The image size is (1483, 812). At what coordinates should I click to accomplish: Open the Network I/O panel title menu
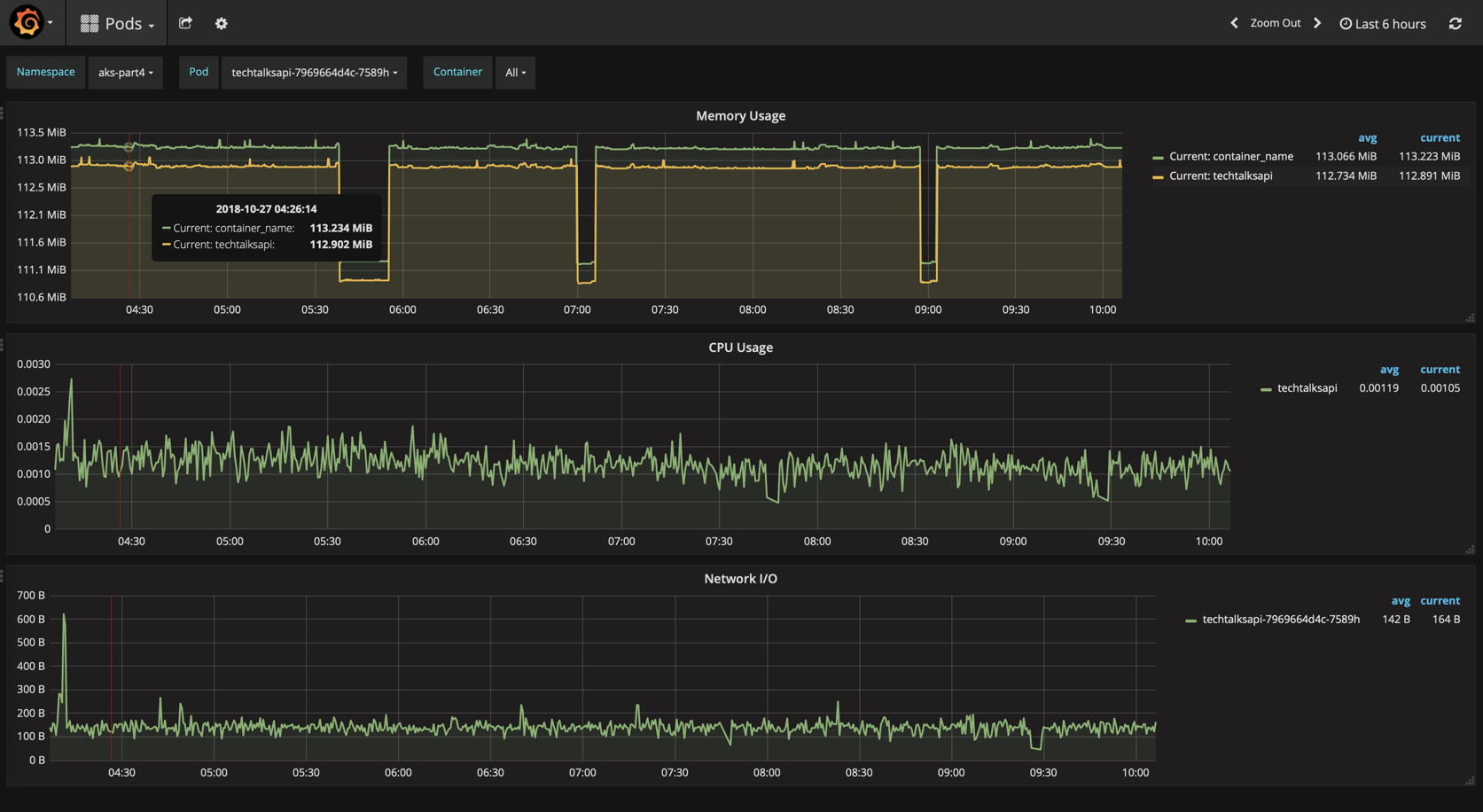(740, 579)
